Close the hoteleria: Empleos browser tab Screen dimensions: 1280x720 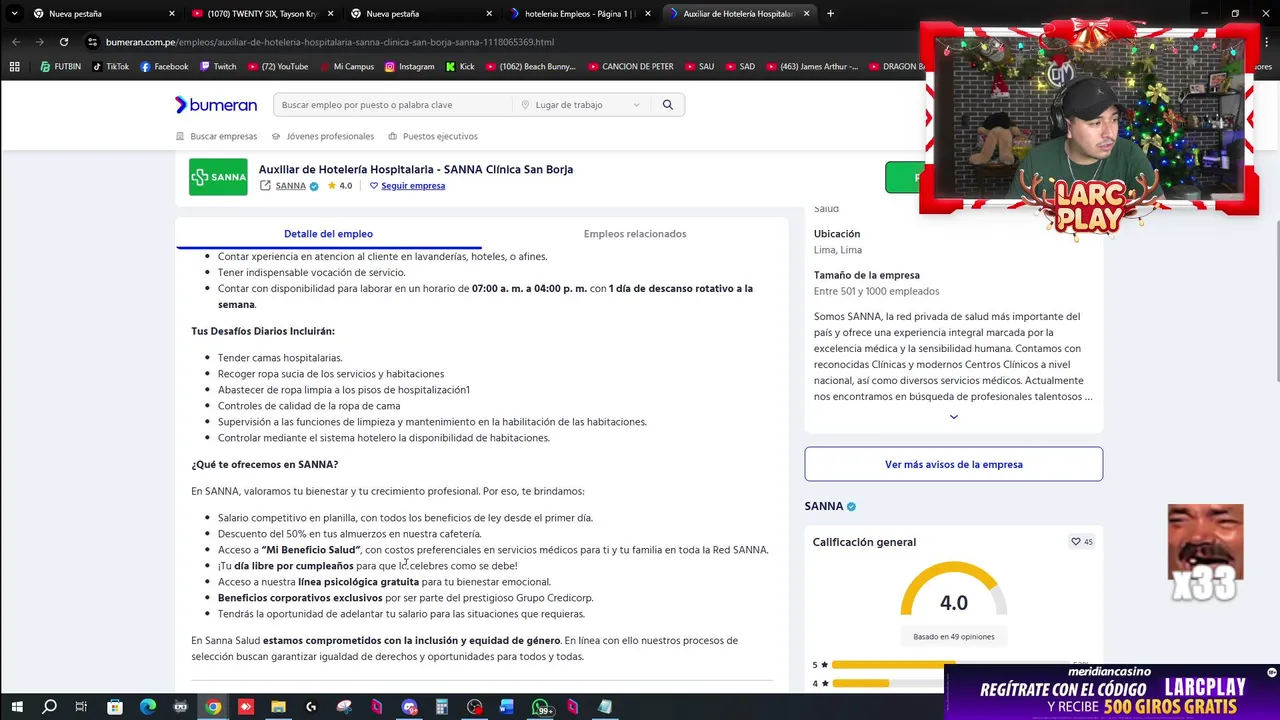pyautogui.click(x=648, y=14)
